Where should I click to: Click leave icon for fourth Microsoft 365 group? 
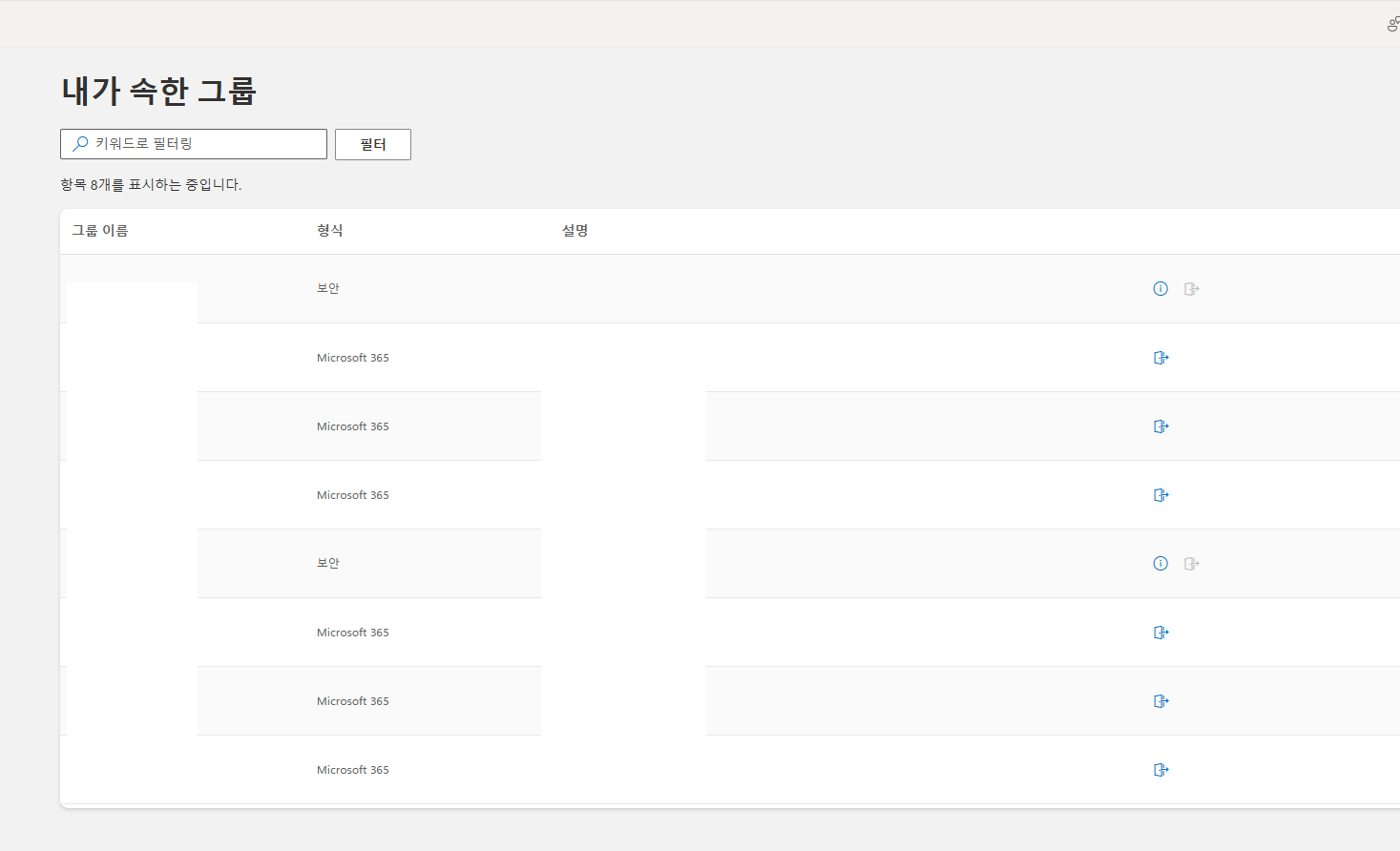point(1161,633)
